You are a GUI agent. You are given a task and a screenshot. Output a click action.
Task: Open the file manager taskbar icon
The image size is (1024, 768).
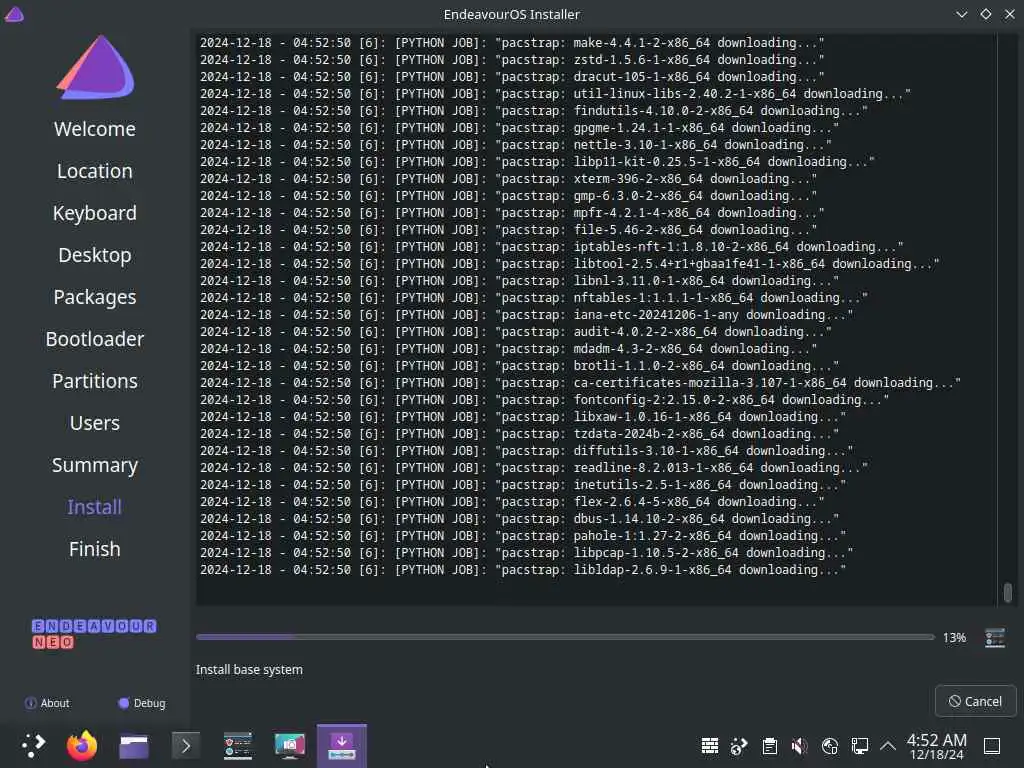click(x=134, y=746)
